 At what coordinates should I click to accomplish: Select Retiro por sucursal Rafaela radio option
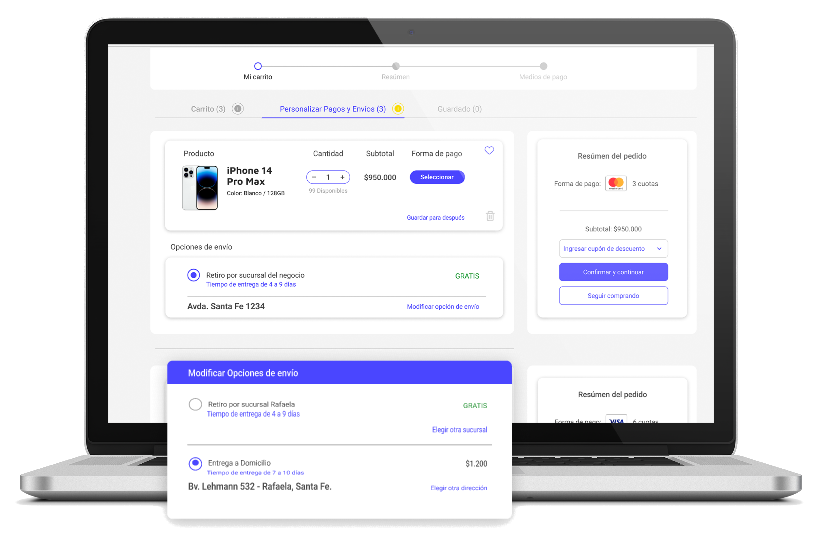pyautogui.click(x=195, y=404)
